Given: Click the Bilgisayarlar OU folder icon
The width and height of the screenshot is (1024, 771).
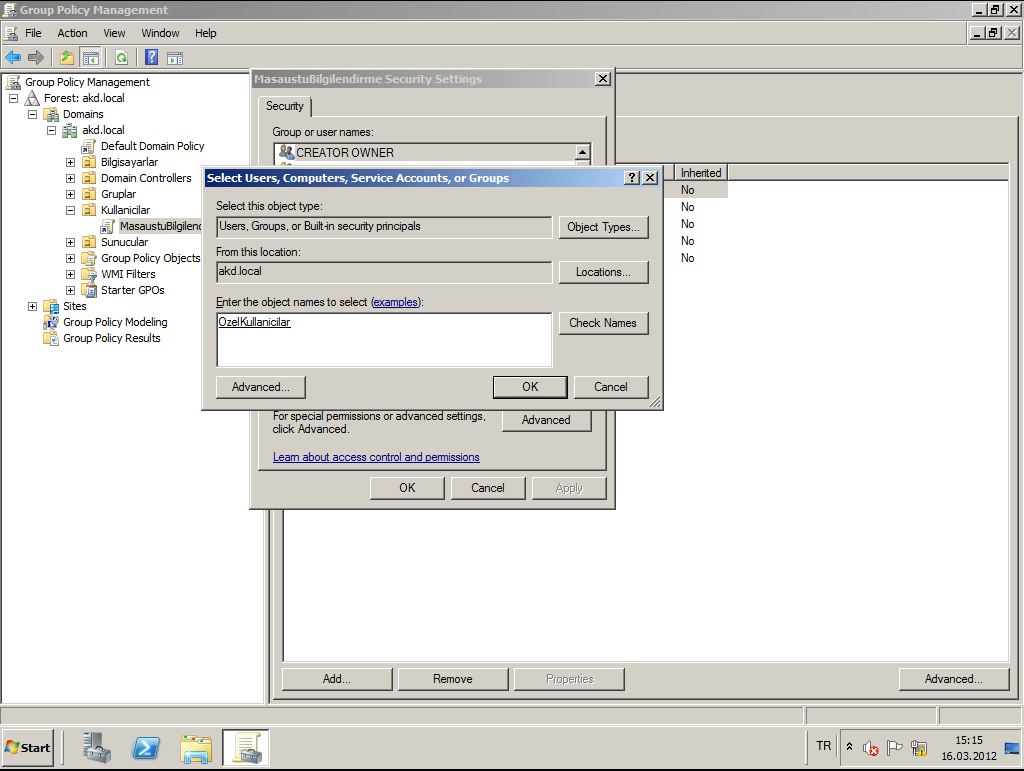Looking at the screenshot, I should (x=89, y=162).
